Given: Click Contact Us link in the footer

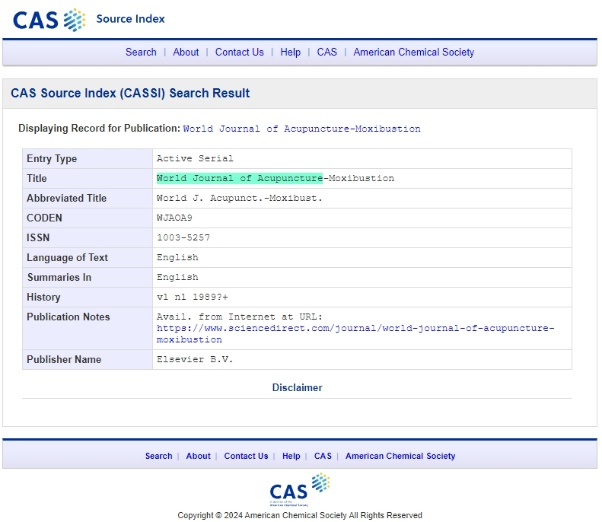Looking at the screenshot, I should tap(246, 456).
